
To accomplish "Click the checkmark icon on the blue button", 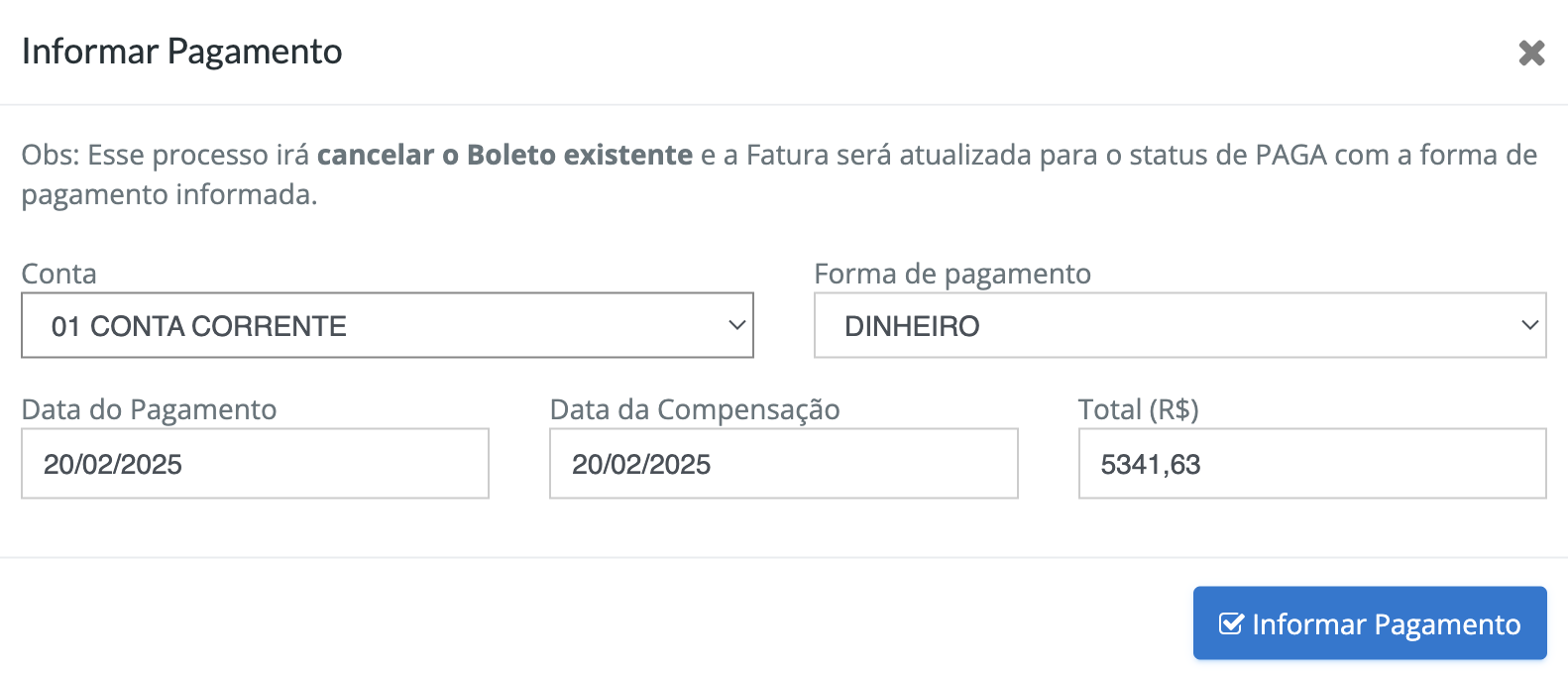I will [x=1231, y=623].
